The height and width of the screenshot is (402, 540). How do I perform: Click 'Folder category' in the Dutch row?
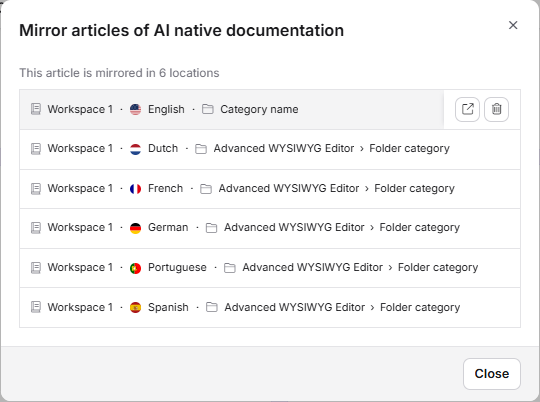coord(409,149)
